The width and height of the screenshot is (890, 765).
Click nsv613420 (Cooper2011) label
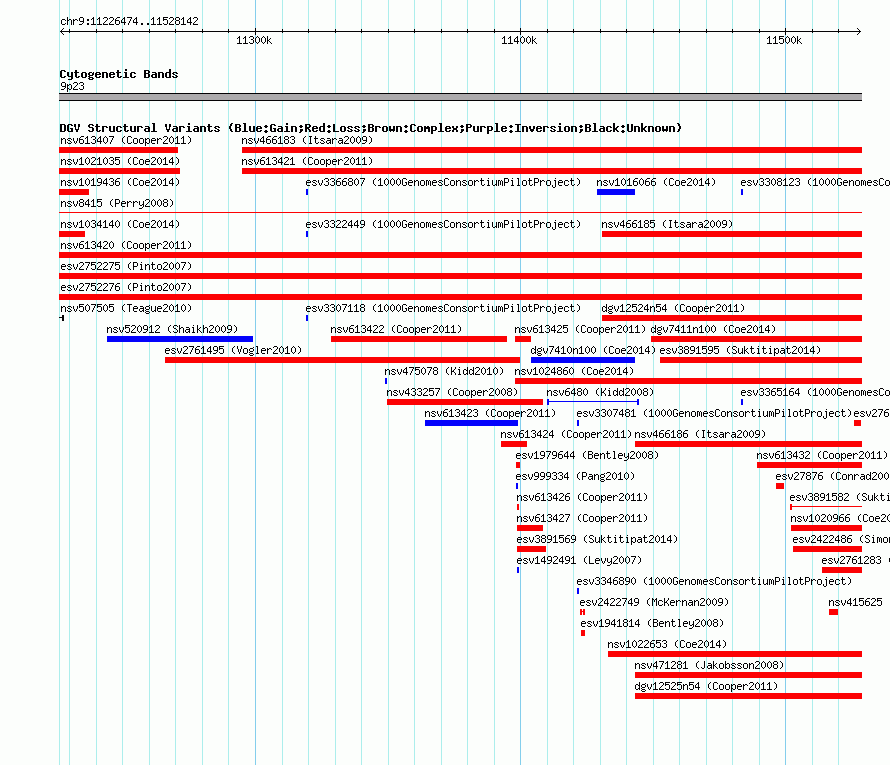pos(126,245)
